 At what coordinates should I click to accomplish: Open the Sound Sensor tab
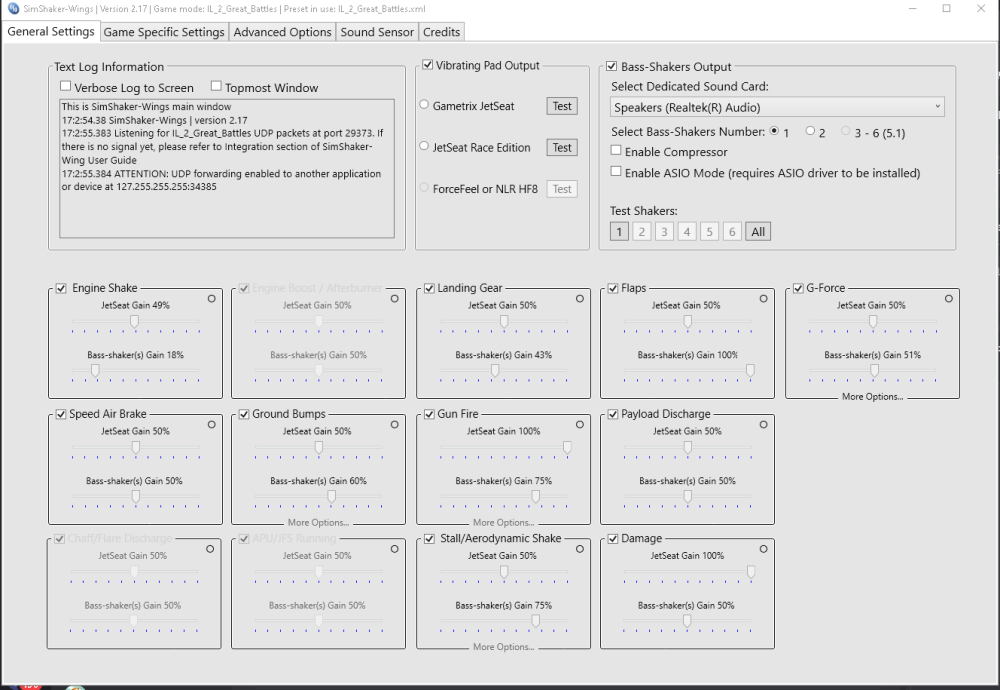377,32
